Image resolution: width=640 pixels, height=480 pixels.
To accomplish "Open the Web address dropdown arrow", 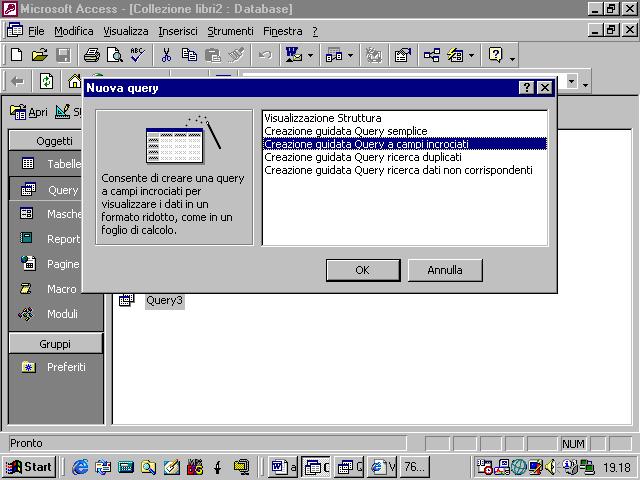I will [x=571, y=81].
